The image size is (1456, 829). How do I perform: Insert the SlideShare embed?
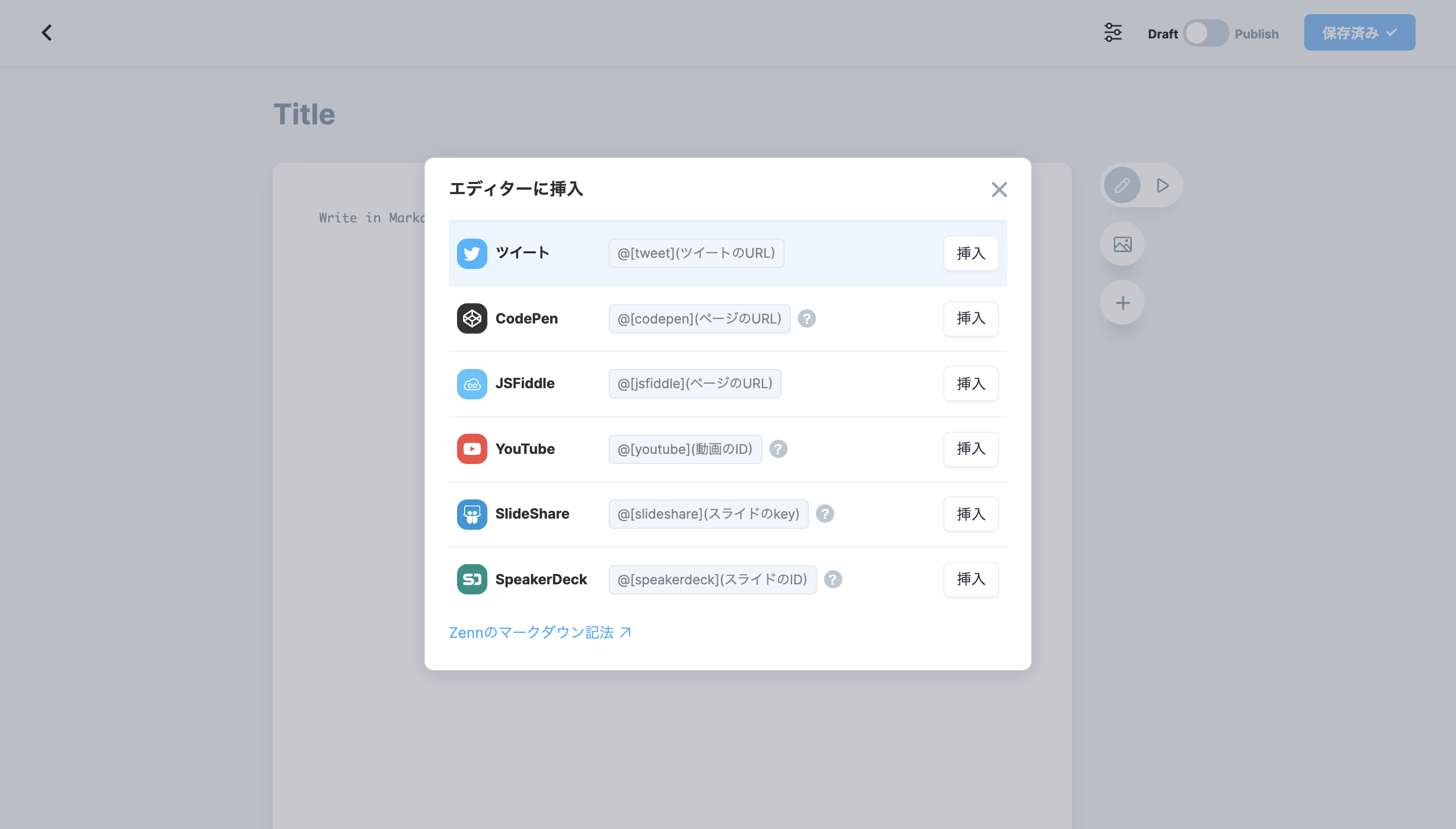(970, 514)
